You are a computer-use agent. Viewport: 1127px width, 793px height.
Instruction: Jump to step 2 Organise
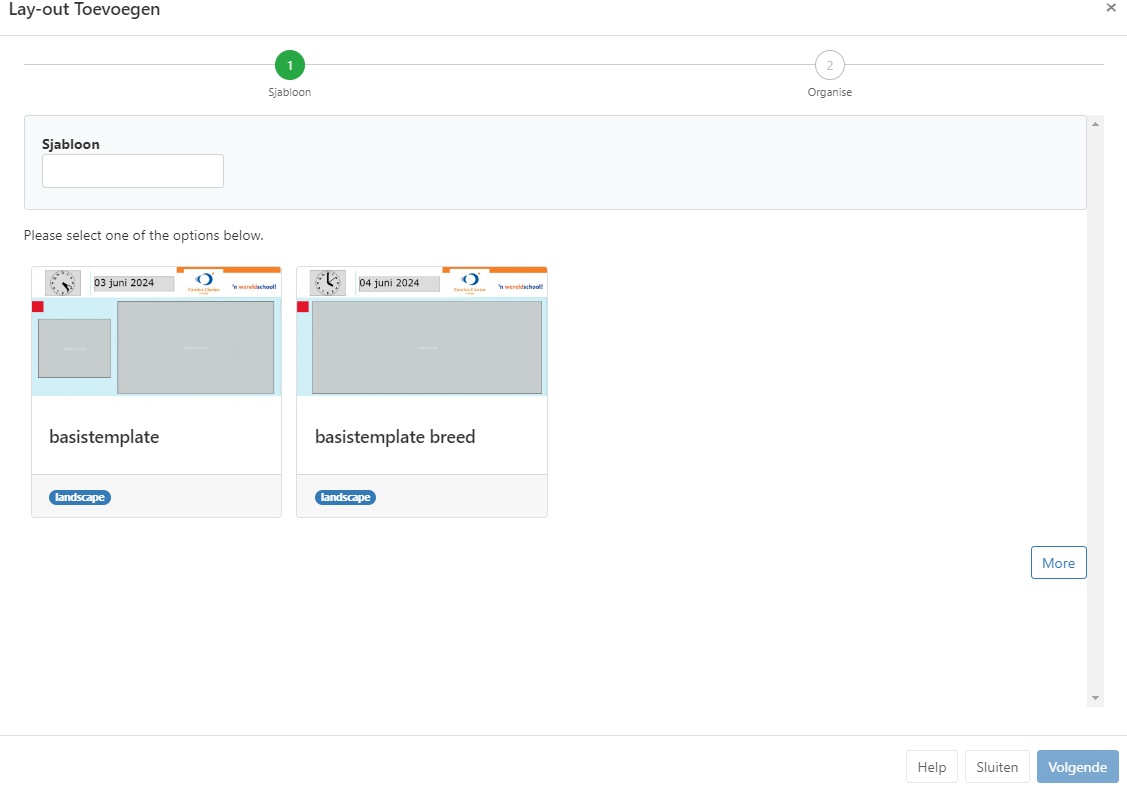829,66
